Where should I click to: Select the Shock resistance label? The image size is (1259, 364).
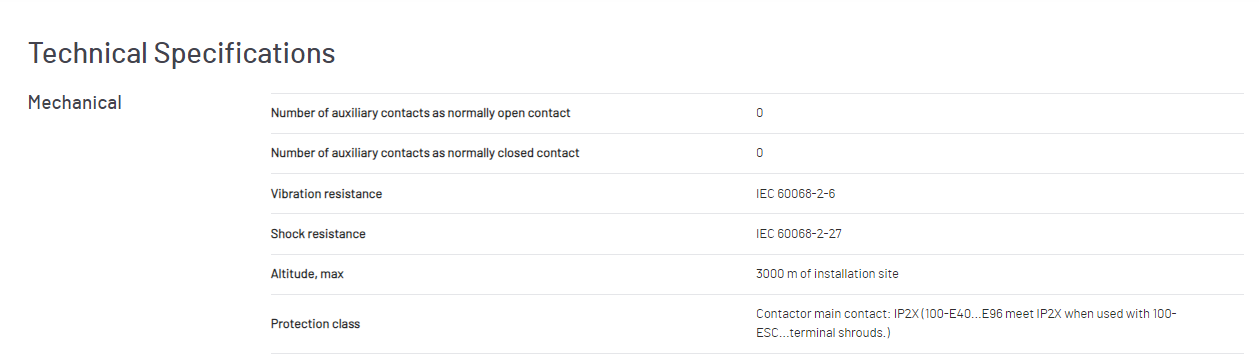point(318,234)
